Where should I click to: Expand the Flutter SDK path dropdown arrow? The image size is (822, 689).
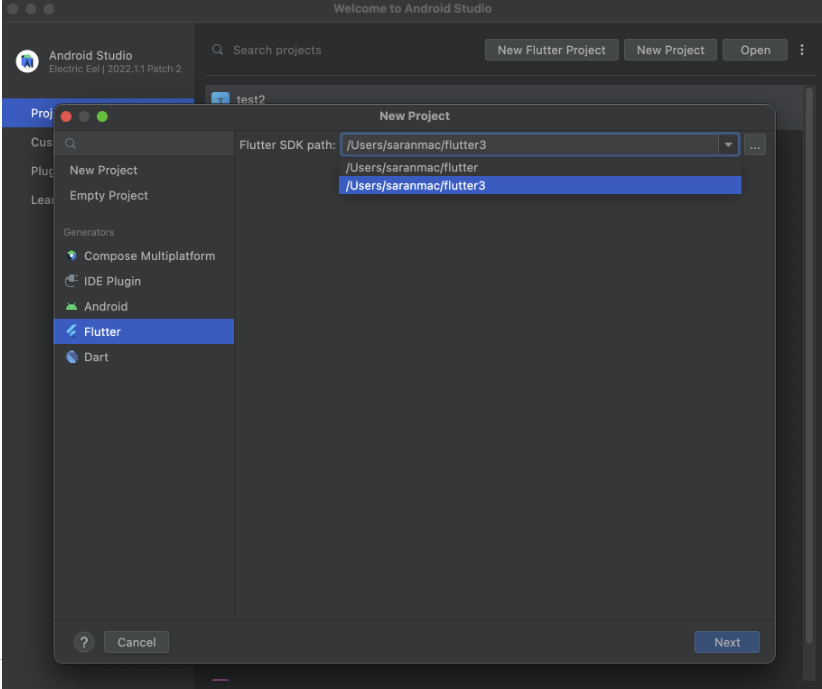pos(728,145)
